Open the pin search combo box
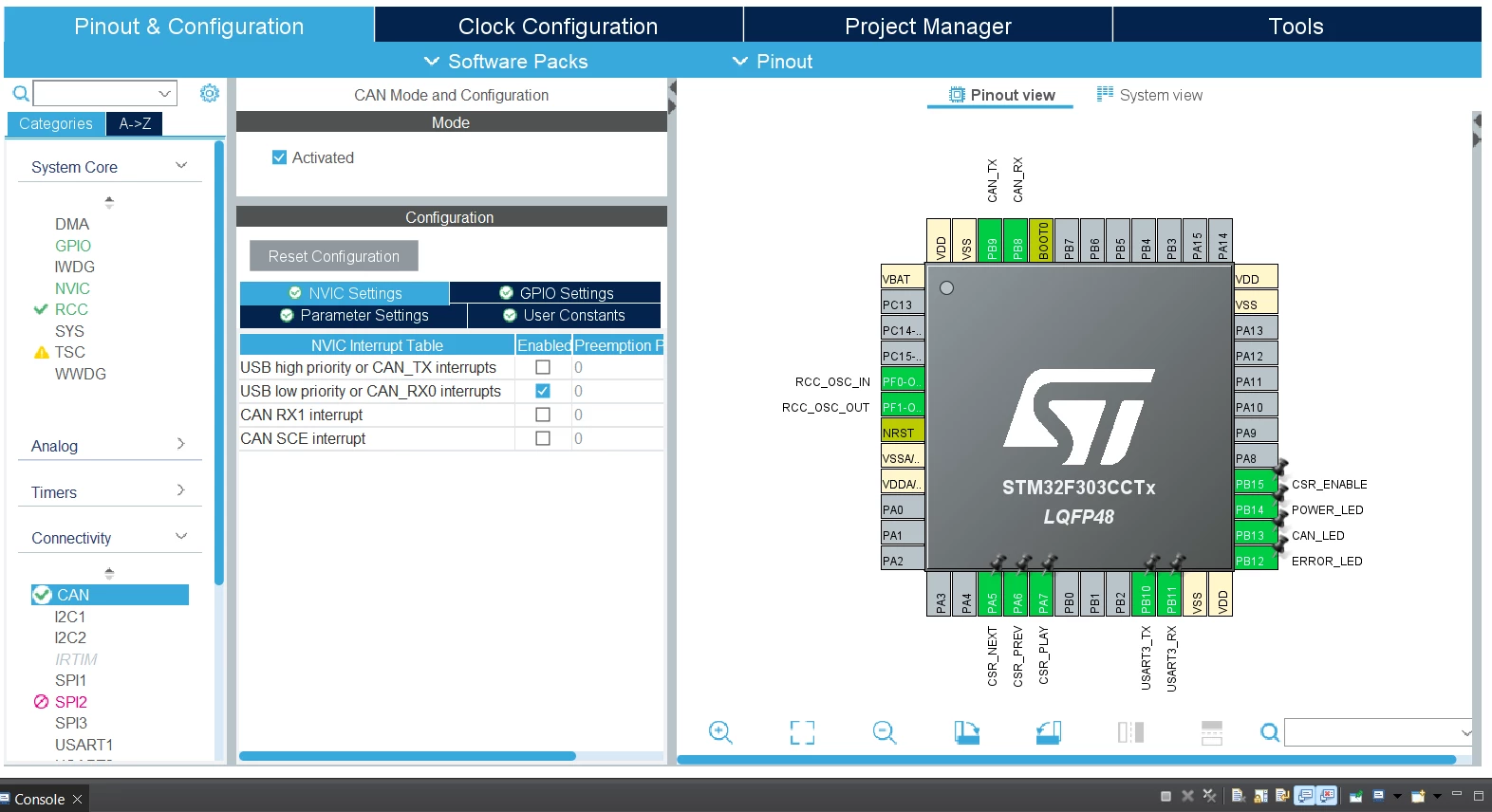This screenshot has height=812, width=1492. click(1378, 732)
